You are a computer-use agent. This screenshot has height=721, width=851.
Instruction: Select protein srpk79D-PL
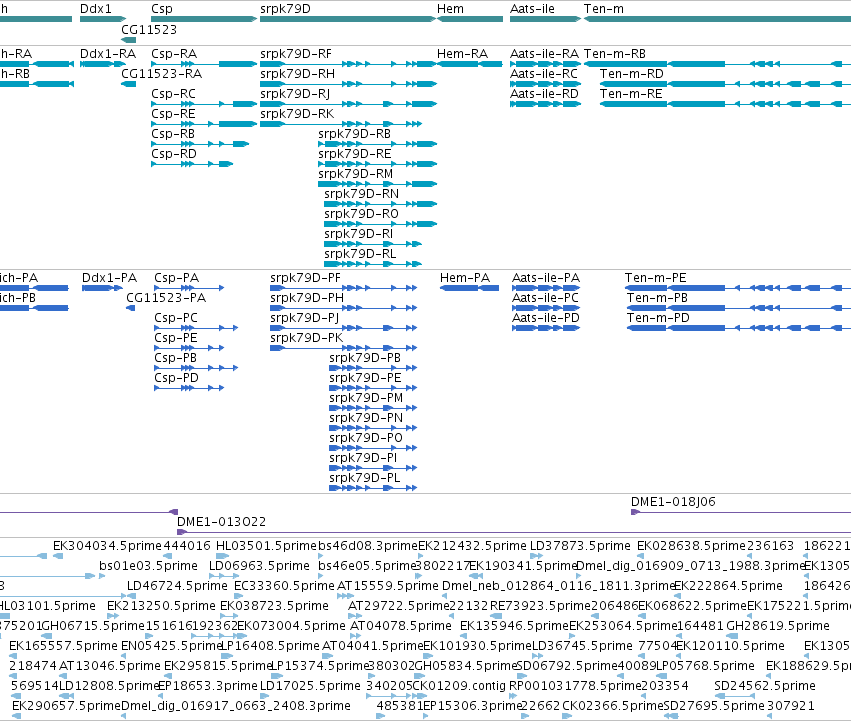373,488
